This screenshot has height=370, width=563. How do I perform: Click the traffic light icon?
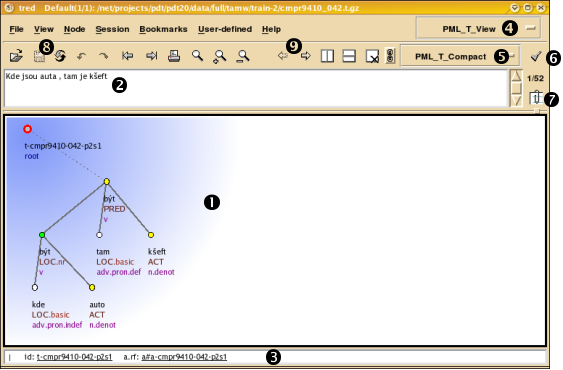390,56
